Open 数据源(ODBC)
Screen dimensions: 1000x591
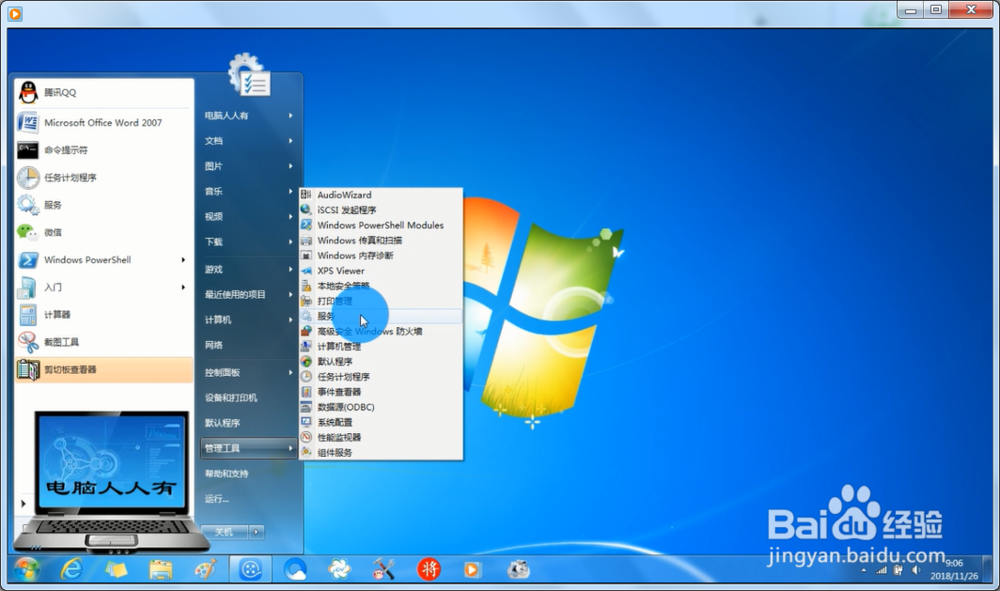click(x=381, y=407)
